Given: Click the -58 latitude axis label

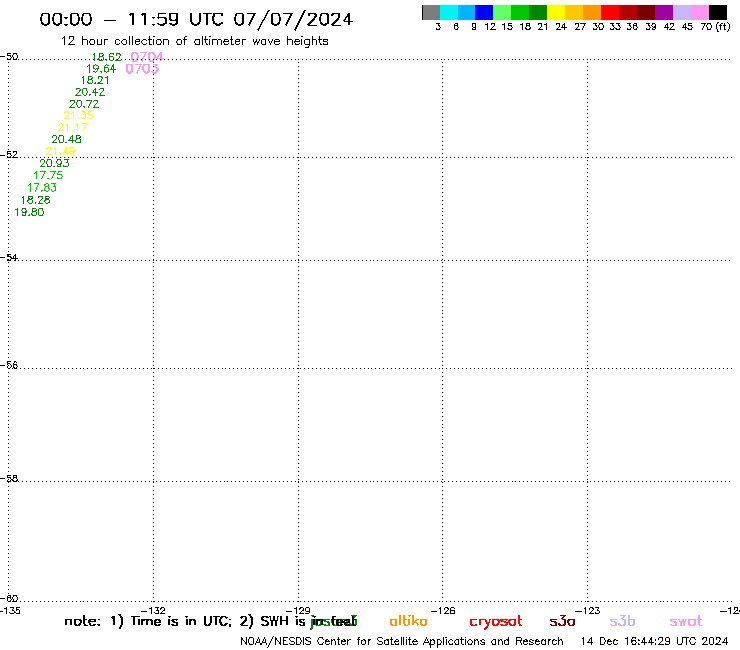Looking at the screenshot, I should (9, 478).
